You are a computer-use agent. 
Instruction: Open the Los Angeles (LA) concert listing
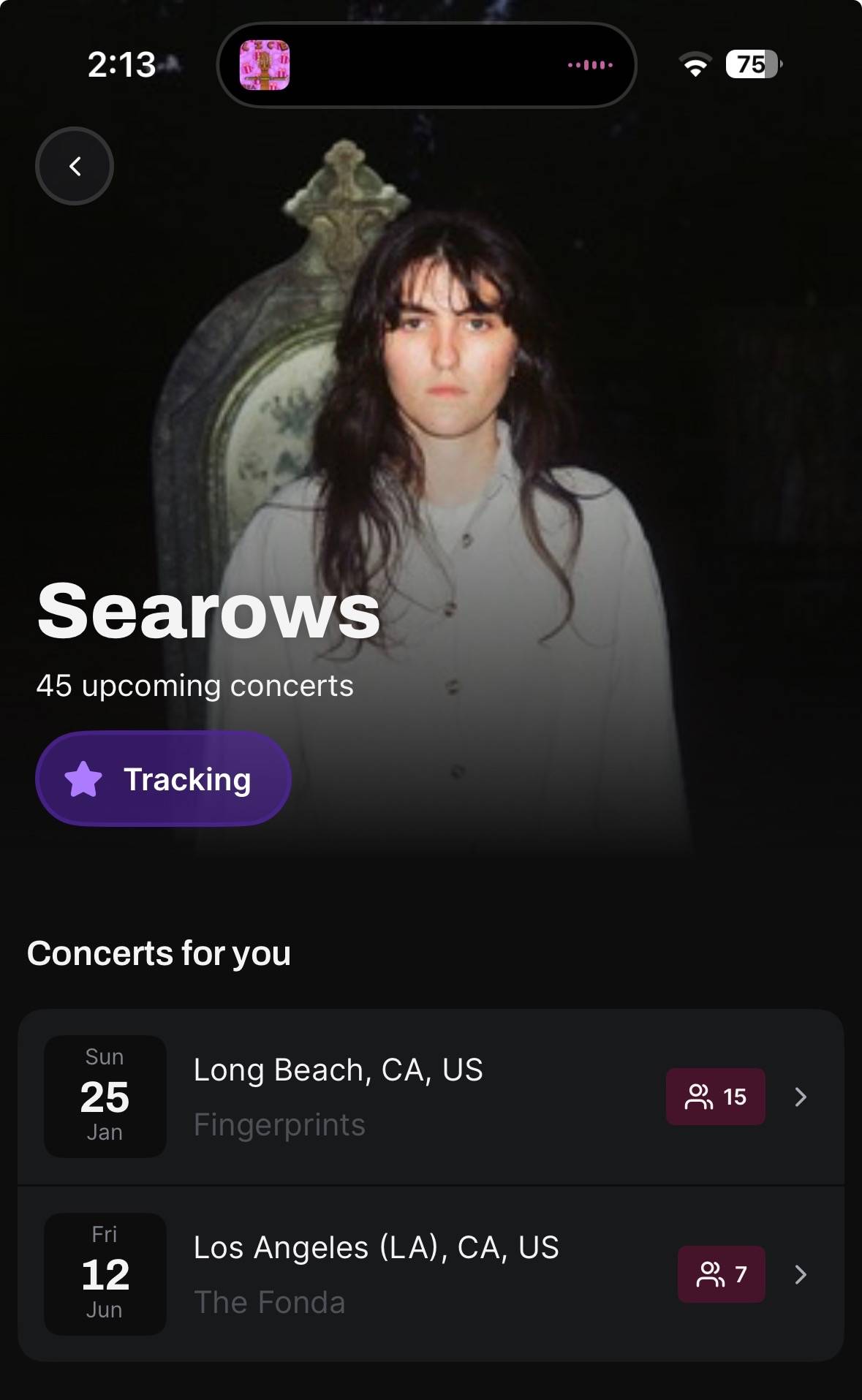pos(431,1274)
